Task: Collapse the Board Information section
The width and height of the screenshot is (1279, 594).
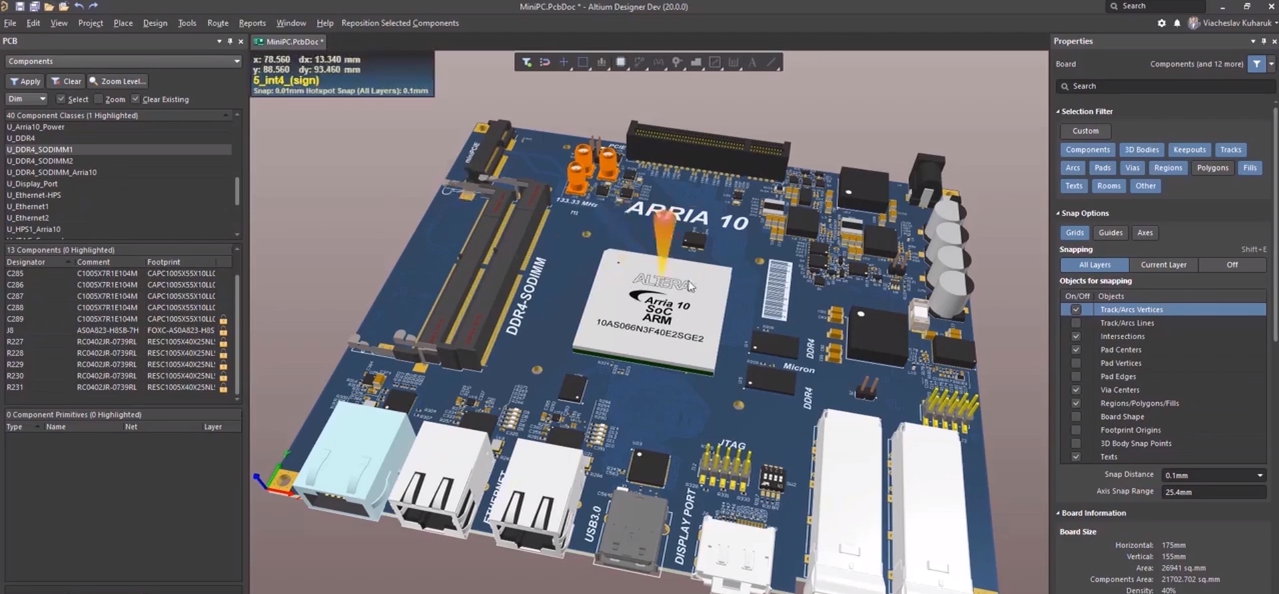Action: pos(1058,513)
